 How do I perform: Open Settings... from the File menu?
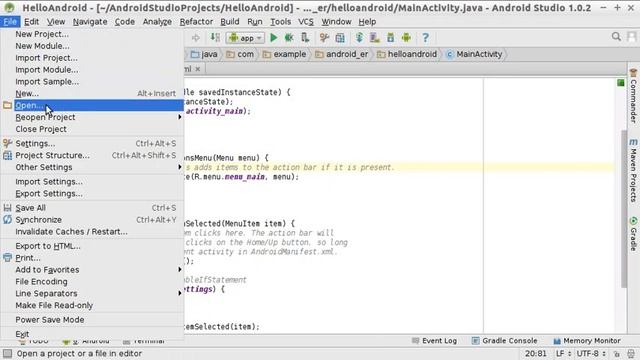92,144
